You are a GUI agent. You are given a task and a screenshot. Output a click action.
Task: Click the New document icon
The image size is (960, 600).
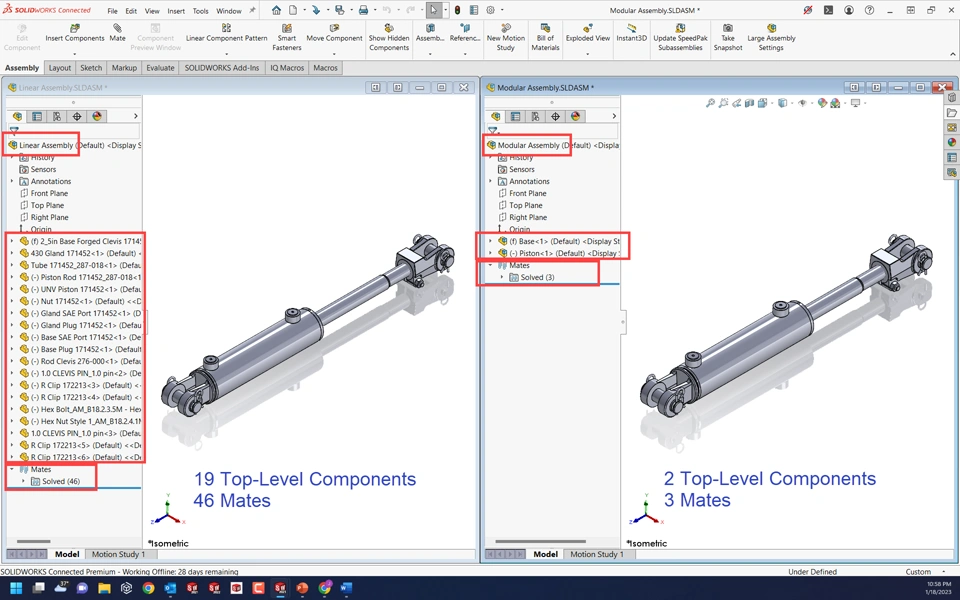click(x=293, y=10)
